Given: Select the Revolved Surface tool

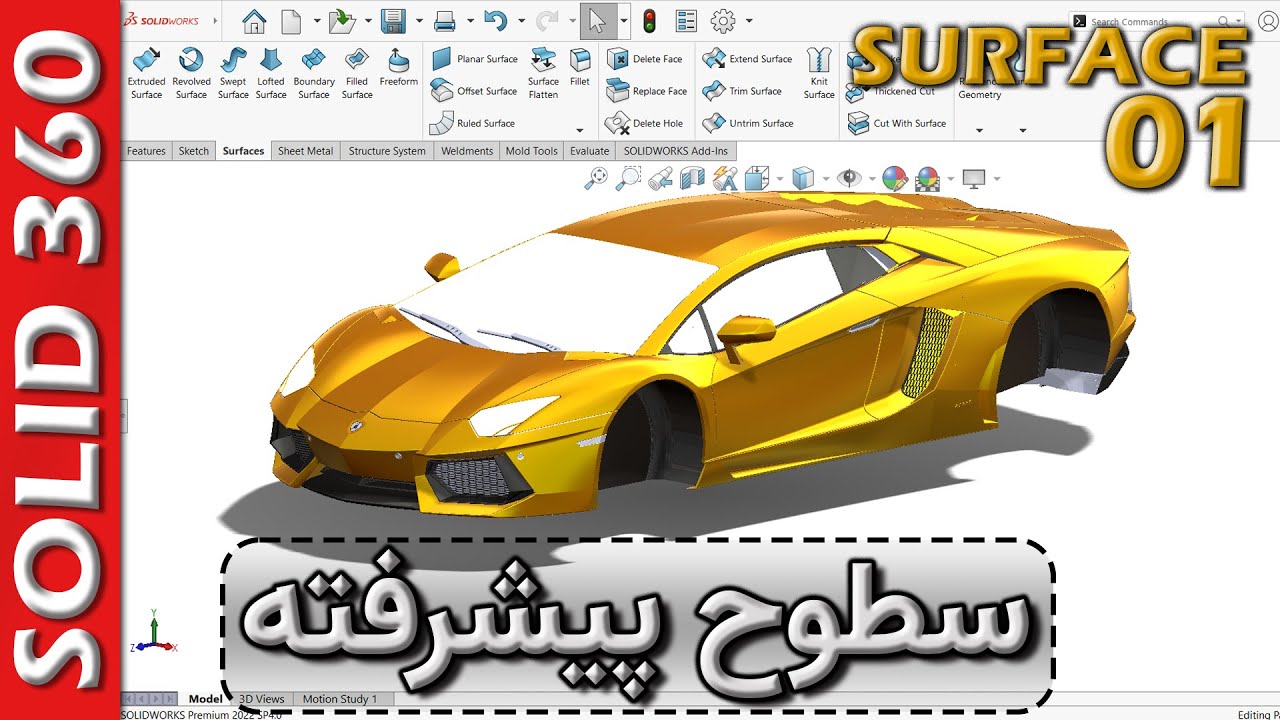Looking at the screenshot, I should point(191,74).
